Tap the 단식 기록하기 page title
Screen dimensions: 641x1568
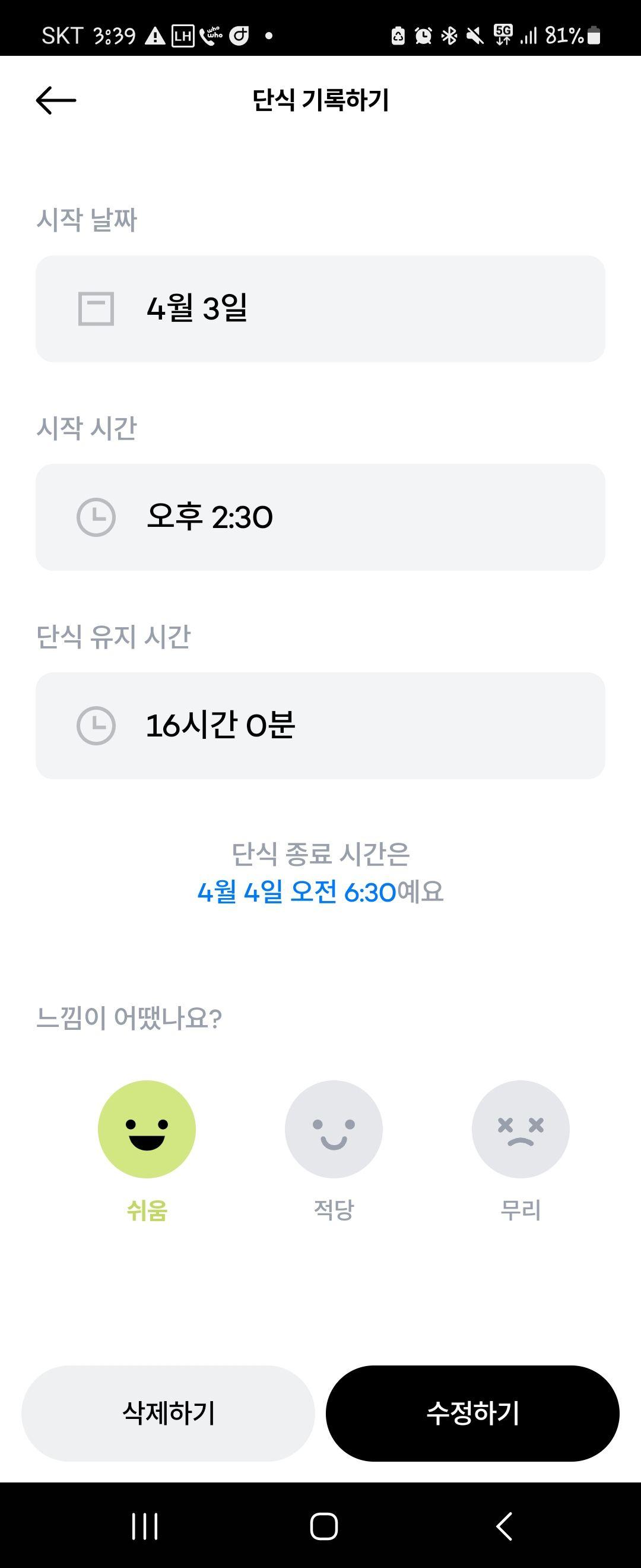[320, 100]
